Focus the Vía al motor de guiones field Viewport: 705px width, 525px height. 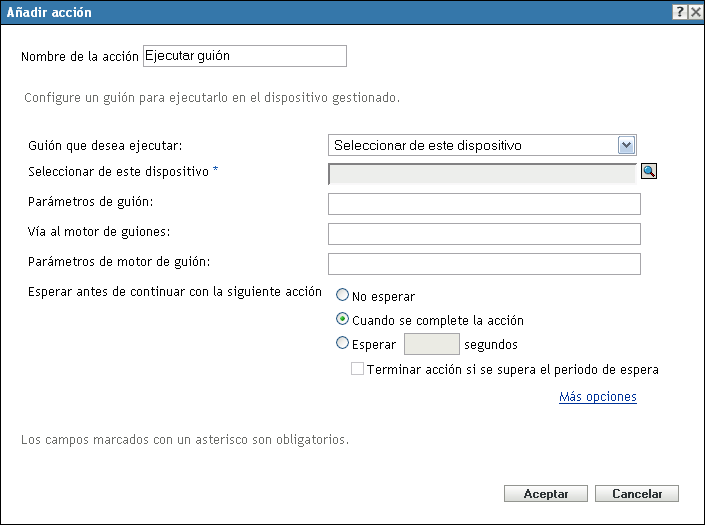(484, 234)
